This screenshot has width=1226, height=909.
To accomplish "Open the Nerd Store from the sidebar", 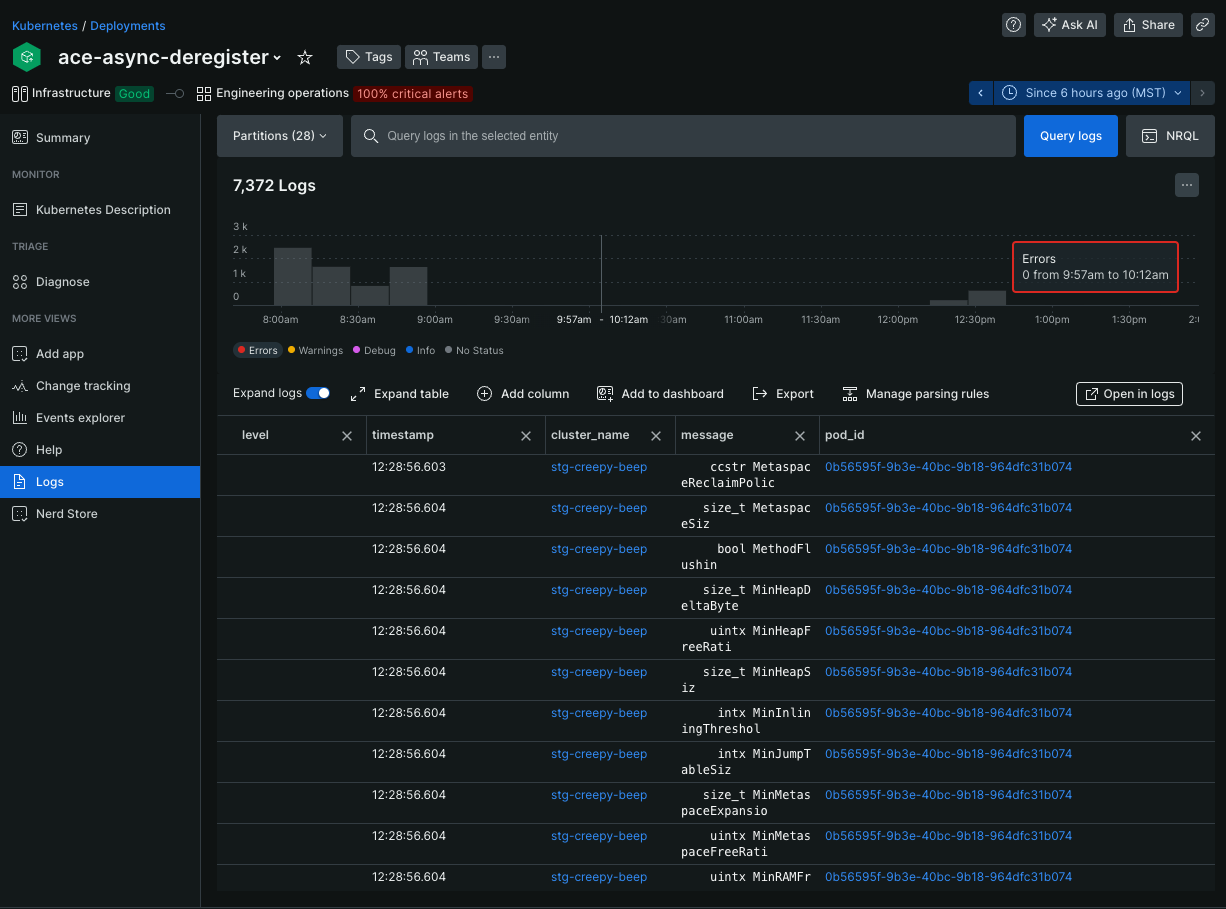I will click(x=64, y=513).
